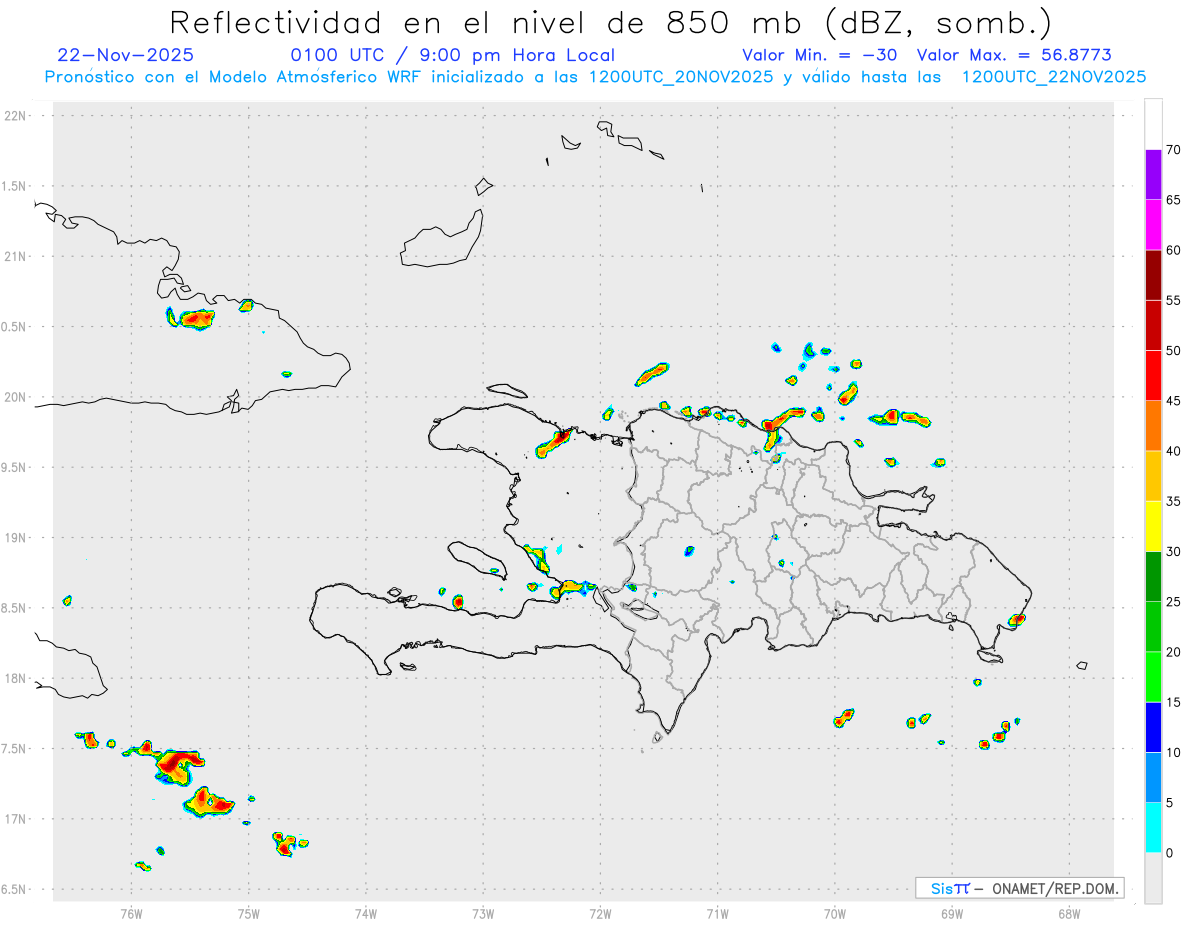Screen dimensions: 1200x927
Task: Click the colorbar value label '45'
Action: [1173, 401]
